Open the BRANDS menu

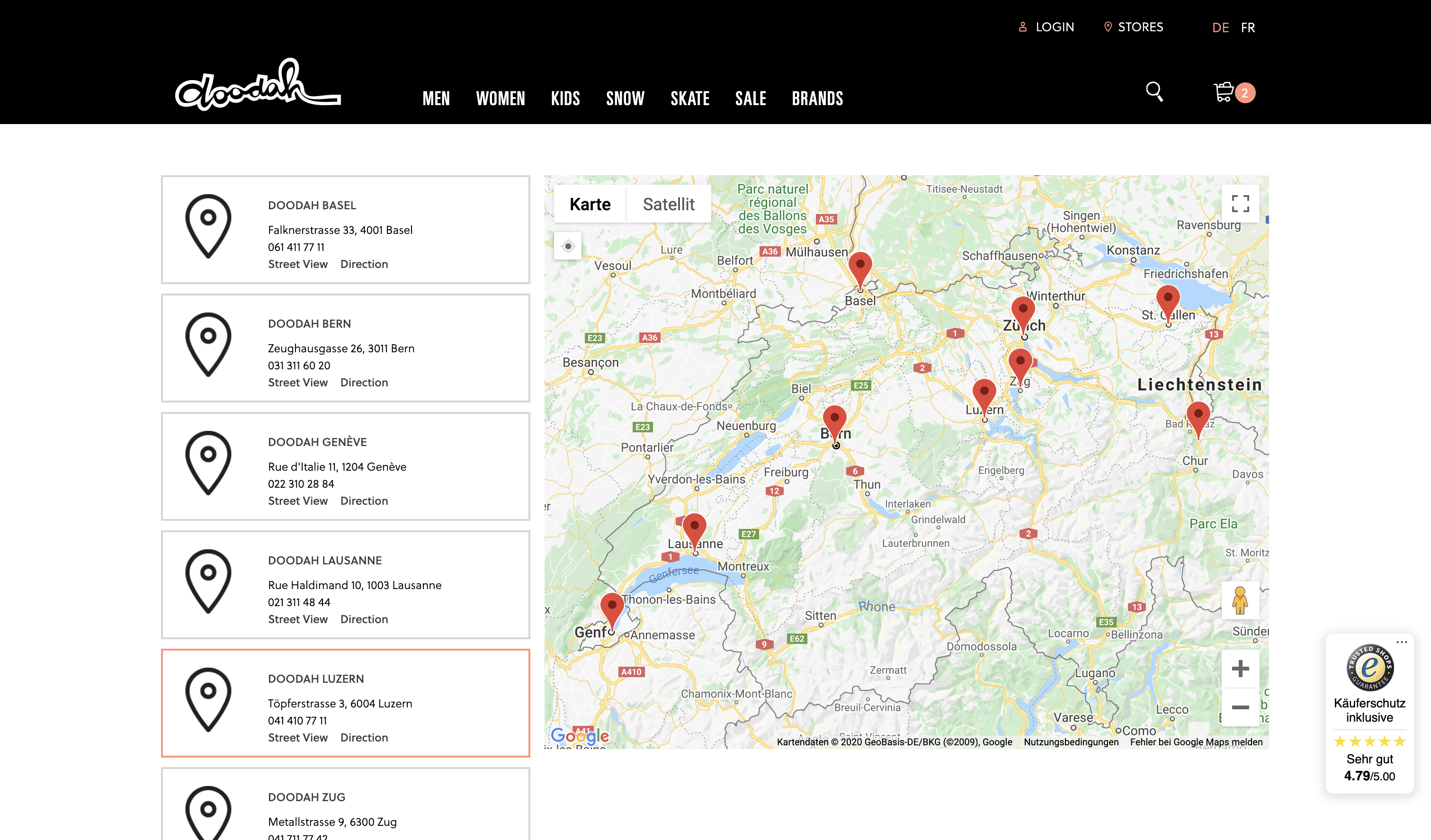tap(818, 98)
